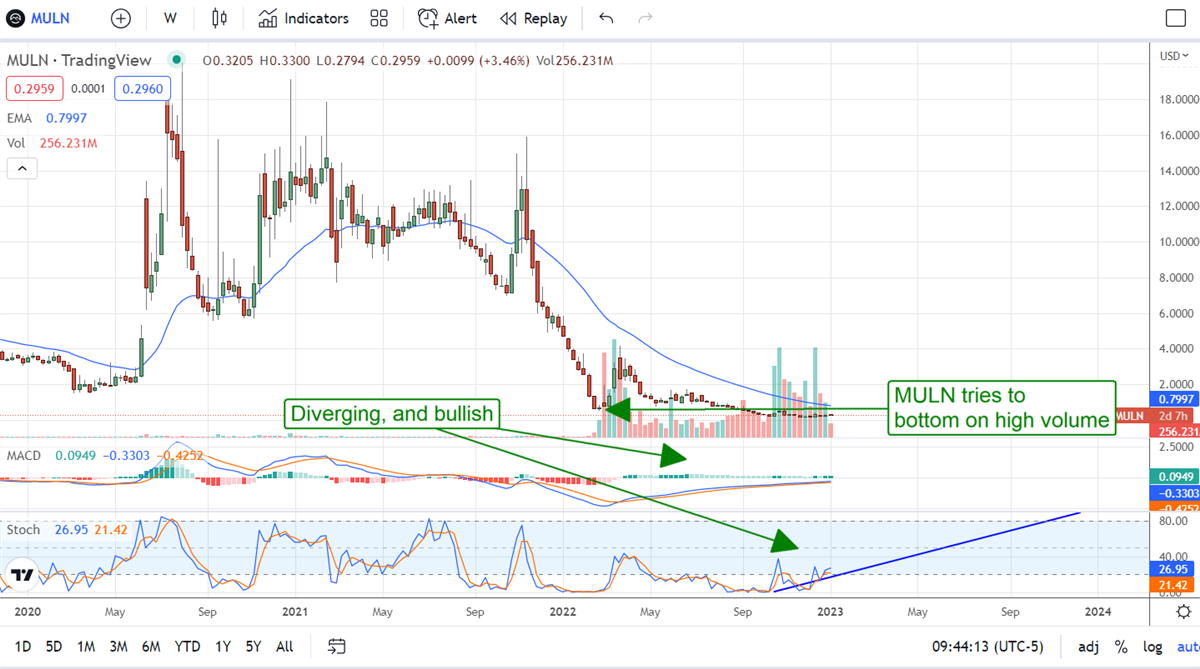Click the redo arrow
The image size is (1200, 669).
[x=645, y=18]
